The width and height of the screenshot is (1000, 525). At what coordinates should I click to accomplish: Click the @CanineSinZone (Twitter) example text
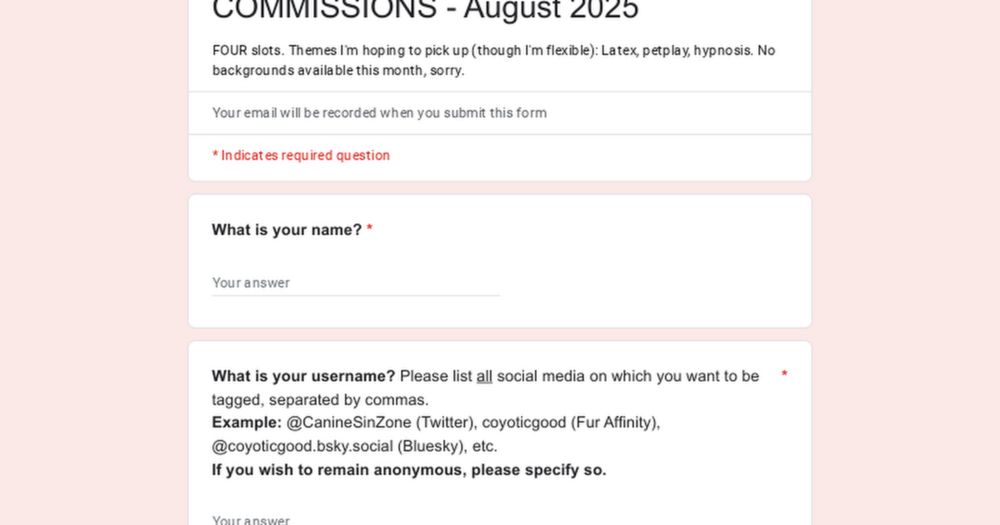click(381, 422)
